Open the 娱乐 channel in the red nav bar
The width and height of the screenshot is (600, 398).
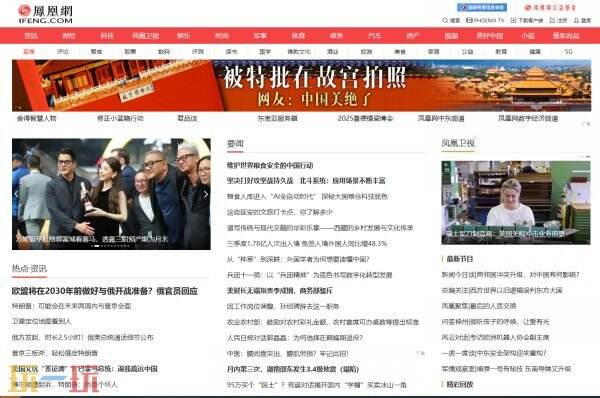184,36
